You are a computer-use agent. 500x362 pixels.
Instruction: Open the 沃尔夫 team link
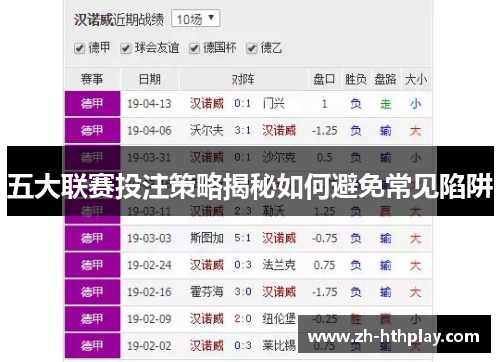pyautogui.click(x=207, y=130)
